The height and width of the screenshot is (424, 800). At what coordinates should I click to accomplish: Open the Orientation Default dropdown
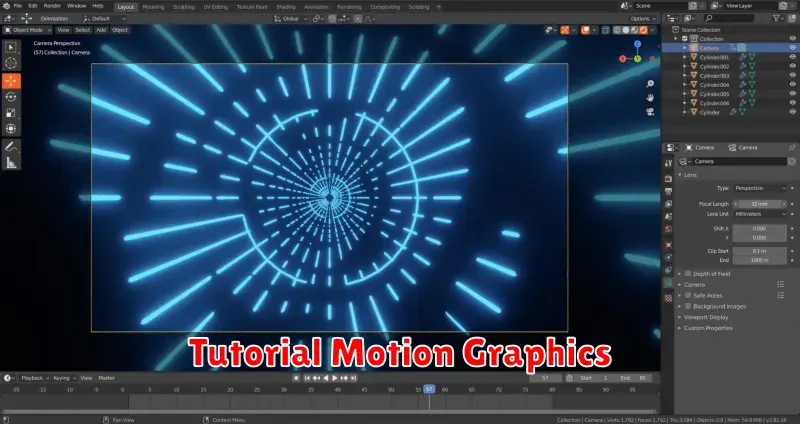(104, 19)
